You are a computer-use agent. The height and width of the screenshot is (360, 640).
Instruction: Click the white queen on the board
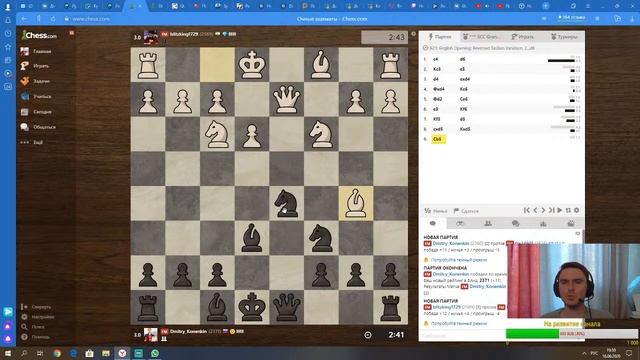pyautogui.click(x=287, y=99)
